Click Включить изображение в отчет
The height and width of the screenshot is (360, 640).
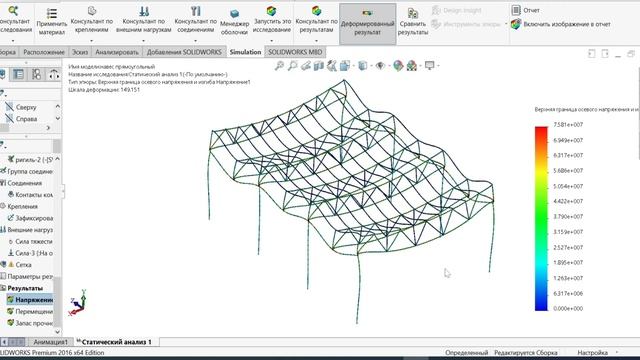tap(561, 24)
